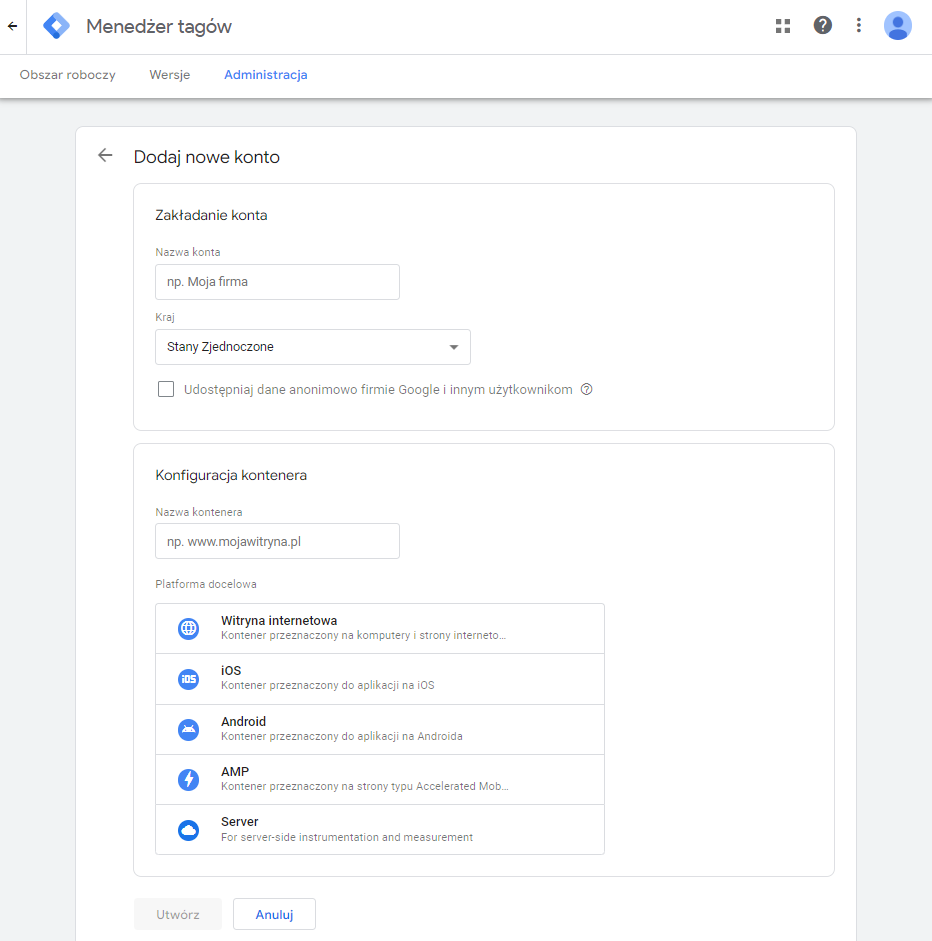The image size is (932, 941).
Task: Click the iOS platform icon
Action: (188, 679)
